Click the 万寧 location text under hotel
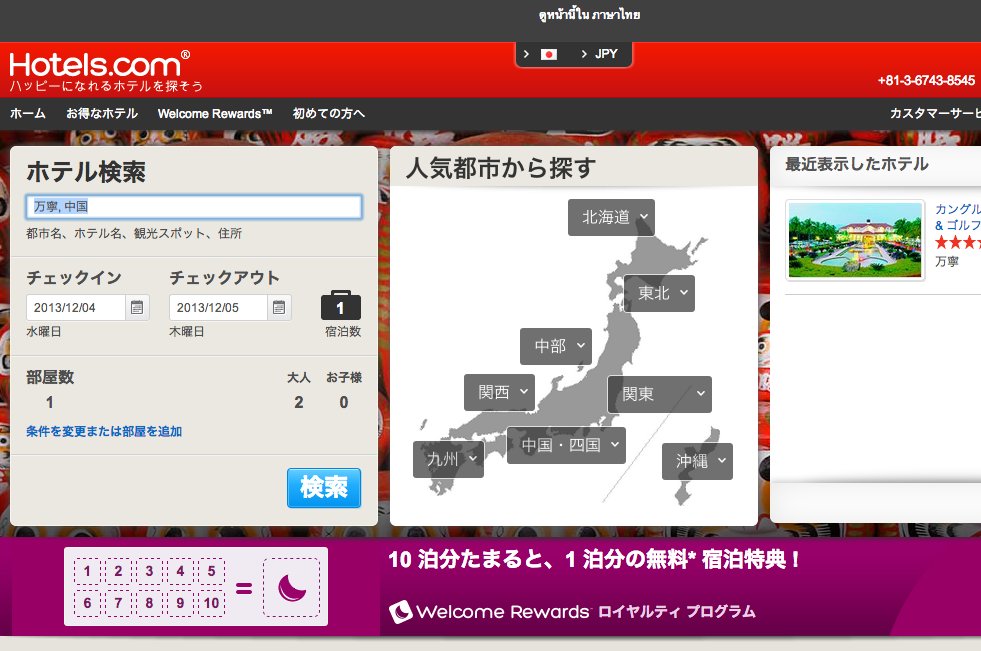This screenshot has width=981, height=651. [x=947, y=261]
